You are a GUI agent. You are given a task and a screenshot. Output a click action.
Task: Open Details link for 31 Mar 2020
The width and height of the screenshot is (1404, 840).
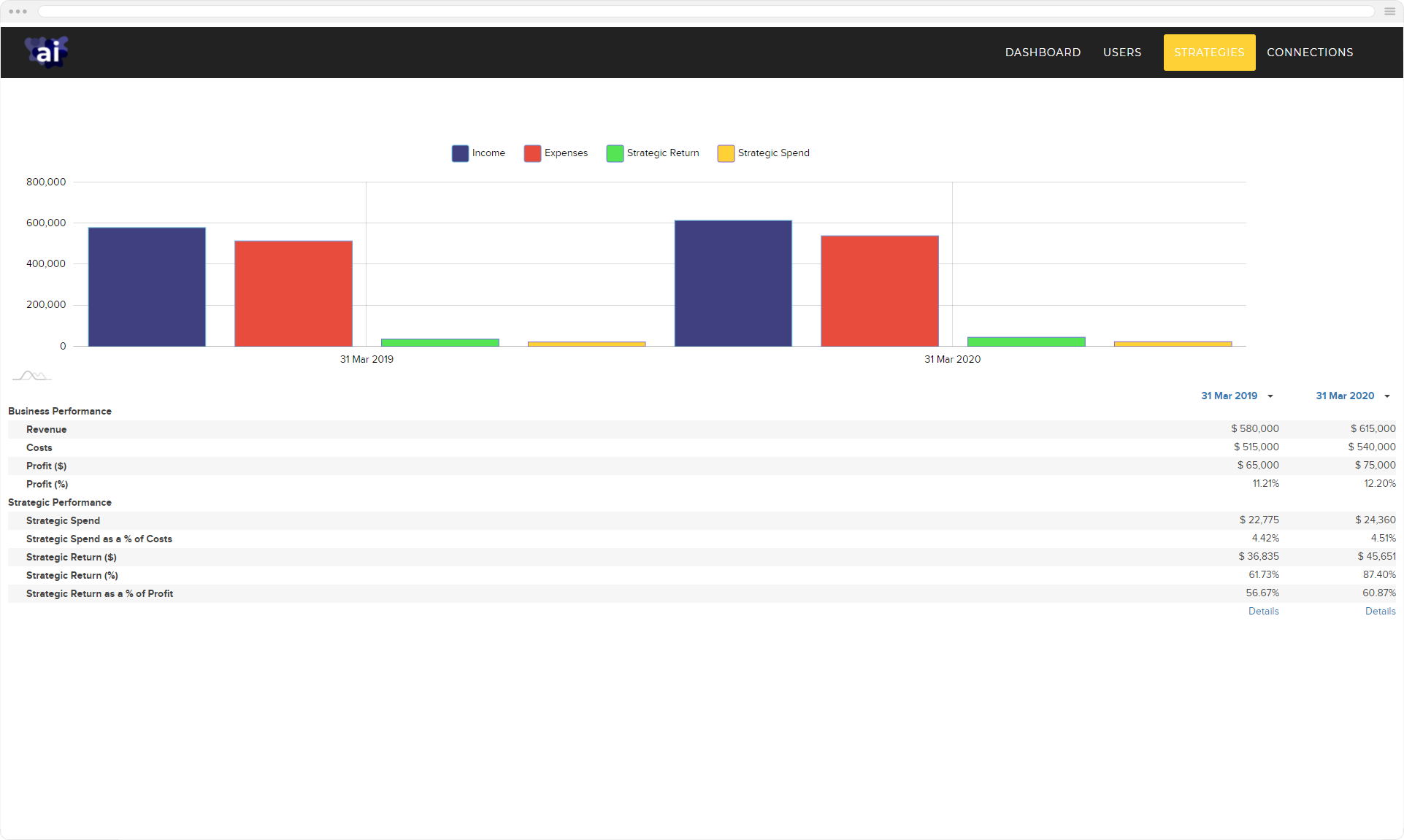(1380, 612)
